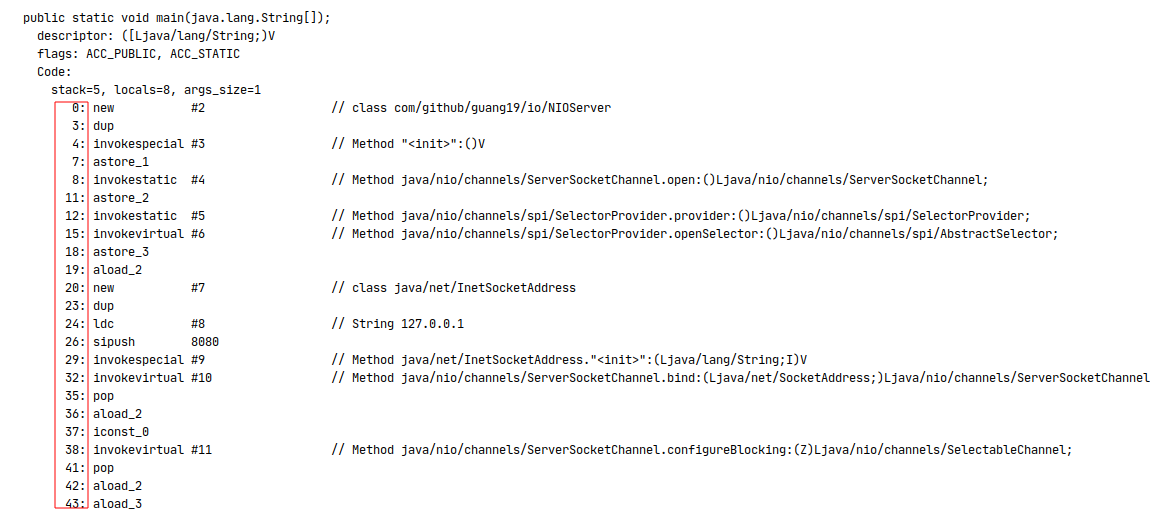Click sipush 8080 operand
Viewport: 1150px width, 511px height.
click(x=205, y=342)
